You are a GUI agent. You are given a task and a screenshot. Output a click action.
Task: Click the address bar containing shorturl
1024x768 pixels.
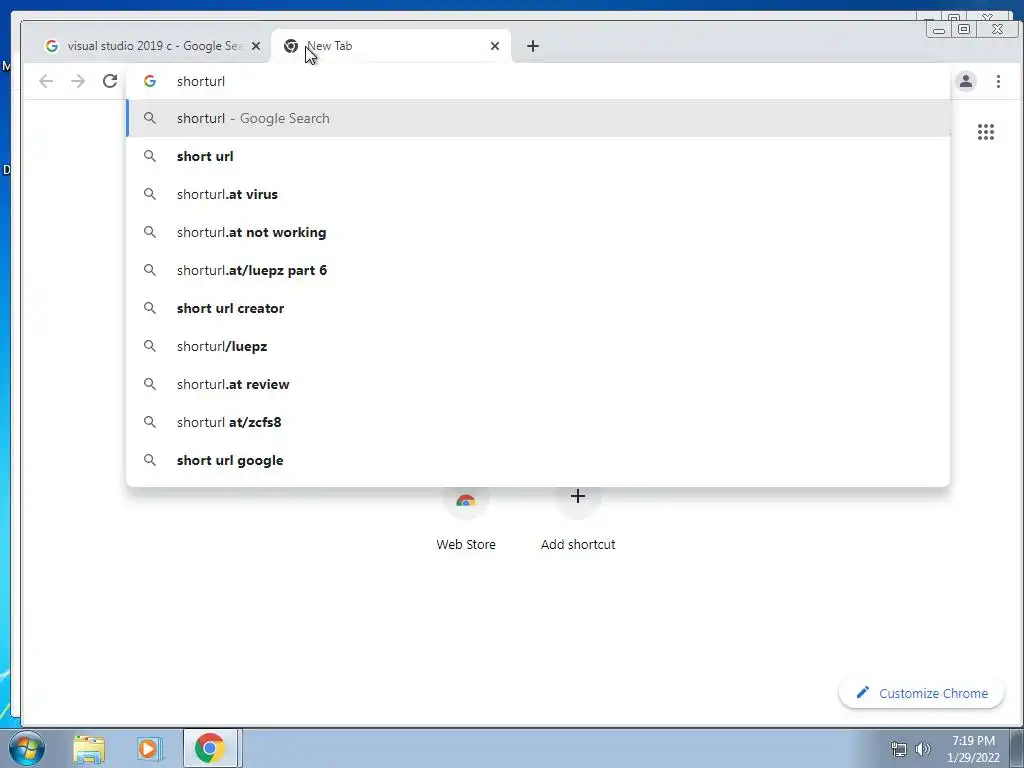click(x=539, y=81)
